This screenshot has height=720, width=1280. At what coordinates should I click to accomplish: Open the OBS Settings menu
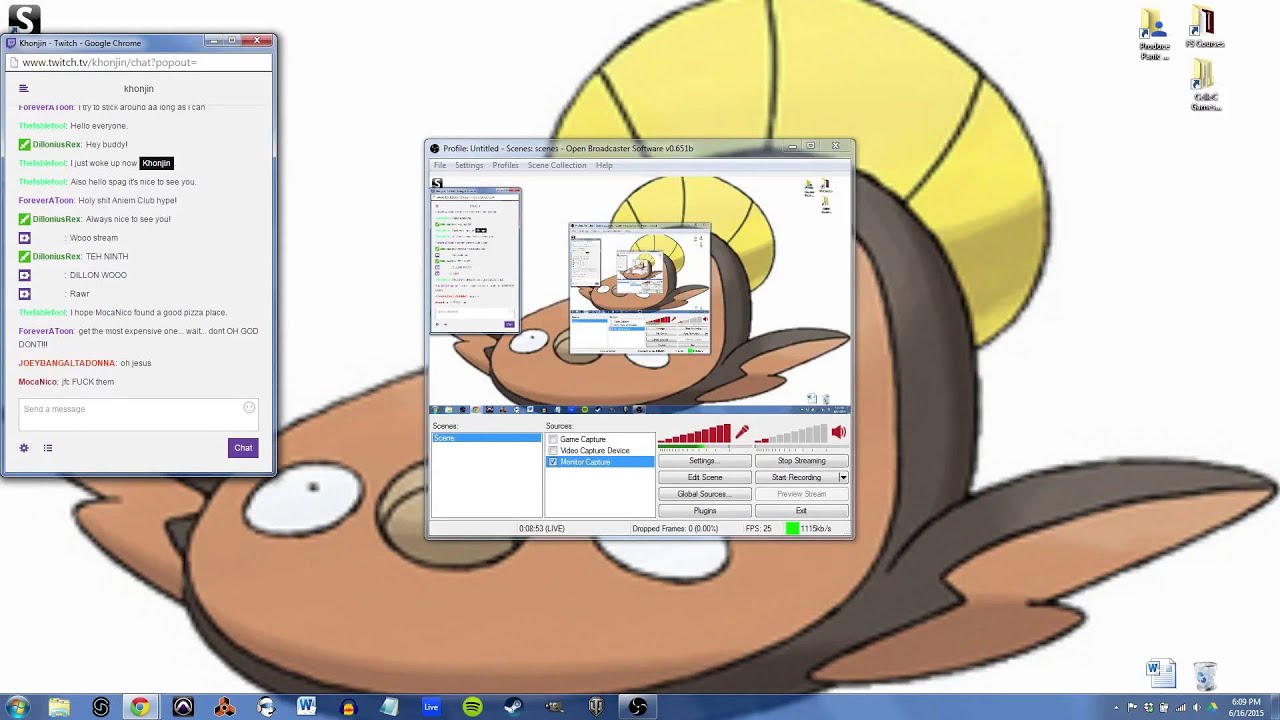point(469,165)
